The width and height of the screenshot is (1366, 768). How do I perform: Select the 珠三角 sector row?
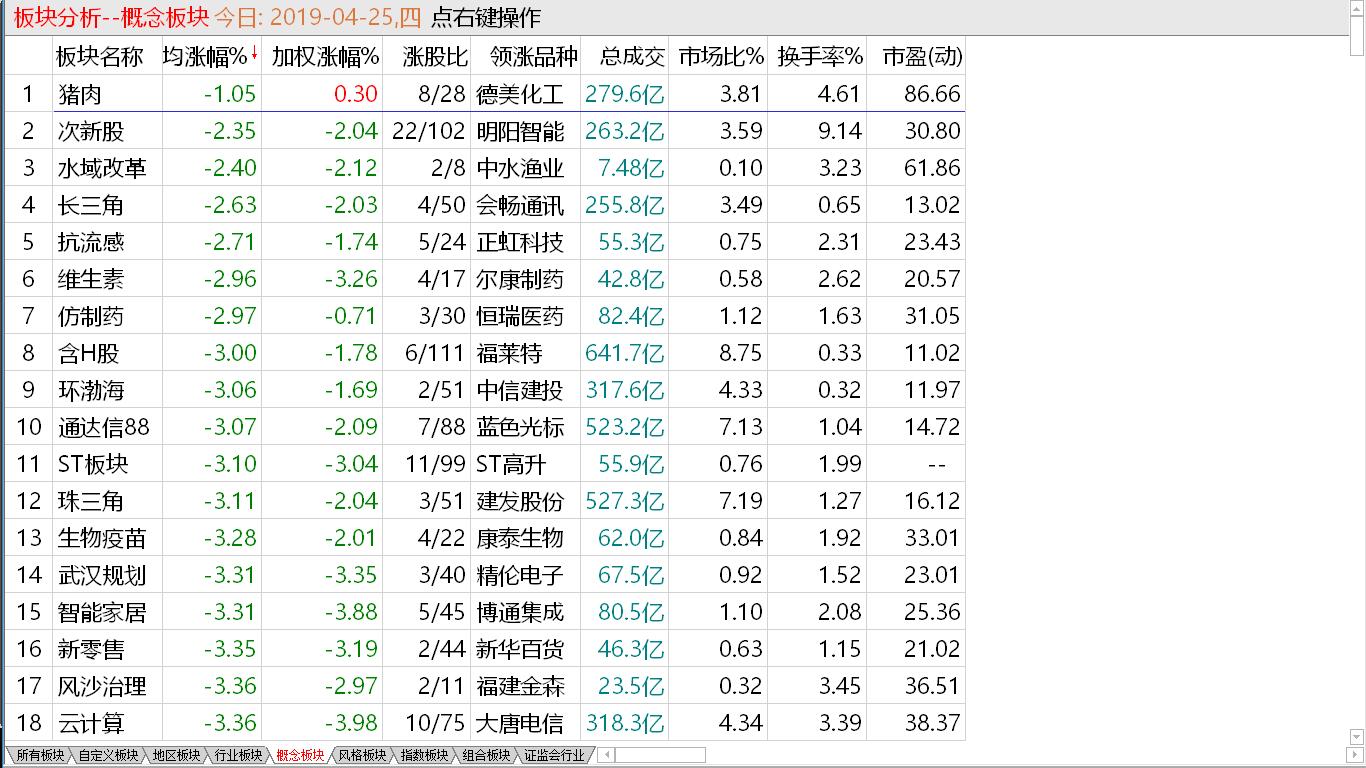(x=484, y=501)
